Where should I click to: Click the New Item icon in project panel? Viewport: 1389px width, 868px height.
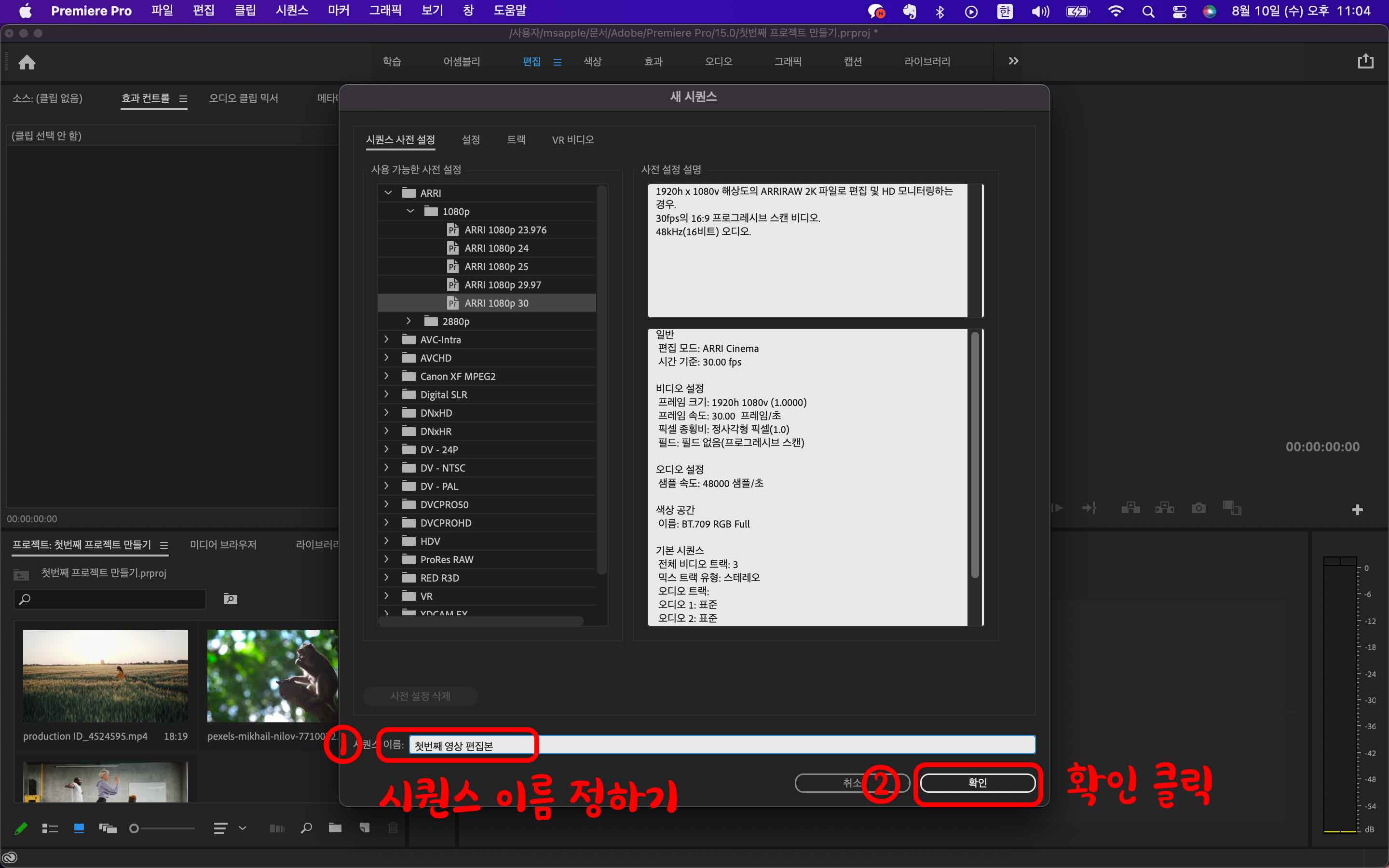pyautogui.click(x=365, y=828)
